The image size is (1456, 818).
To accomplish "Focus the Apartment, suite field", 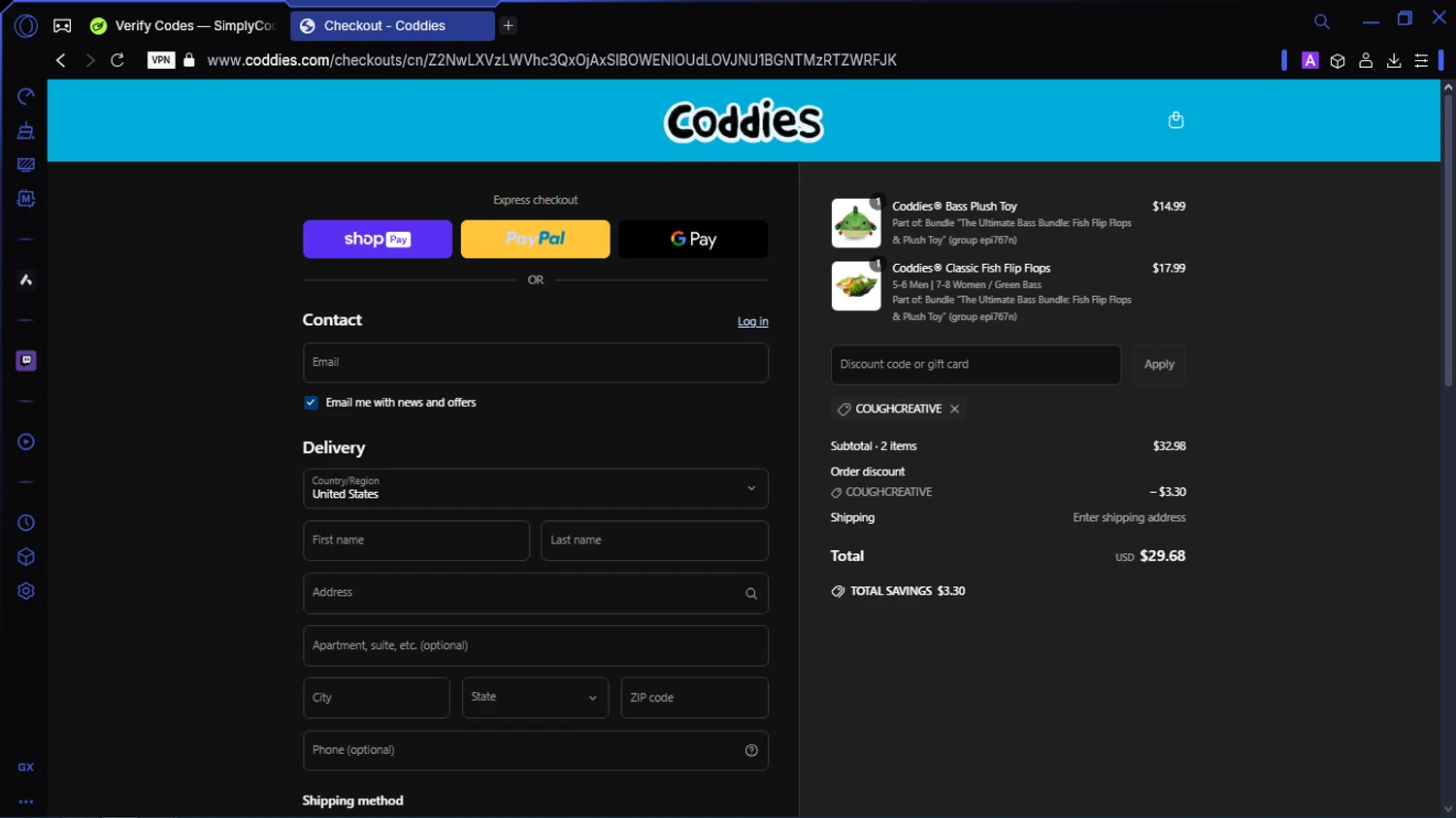I will [535, 646].
